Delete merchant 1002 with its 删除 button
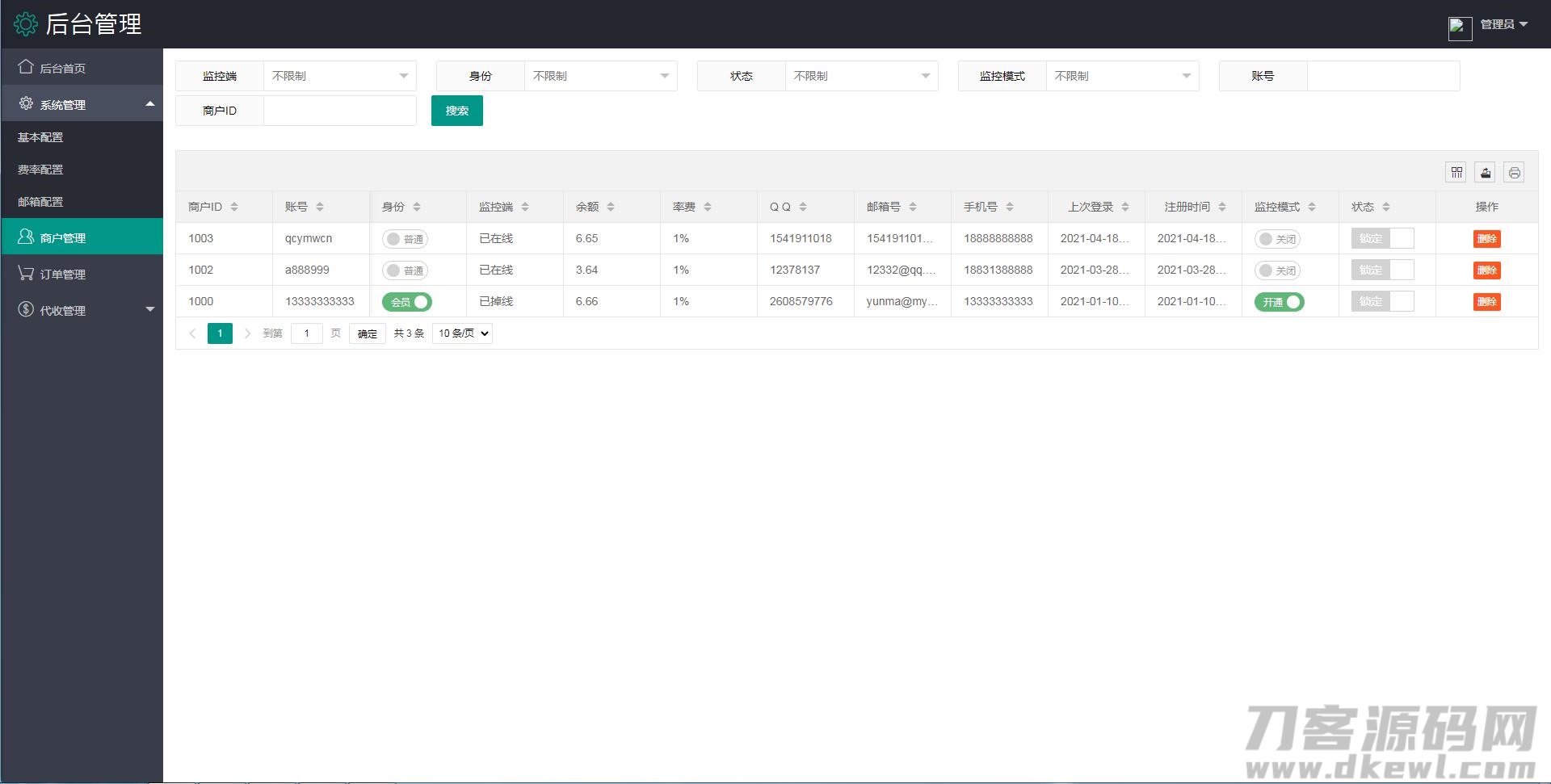Screen dimensions: 1551x784 [x=1487, y=270]
